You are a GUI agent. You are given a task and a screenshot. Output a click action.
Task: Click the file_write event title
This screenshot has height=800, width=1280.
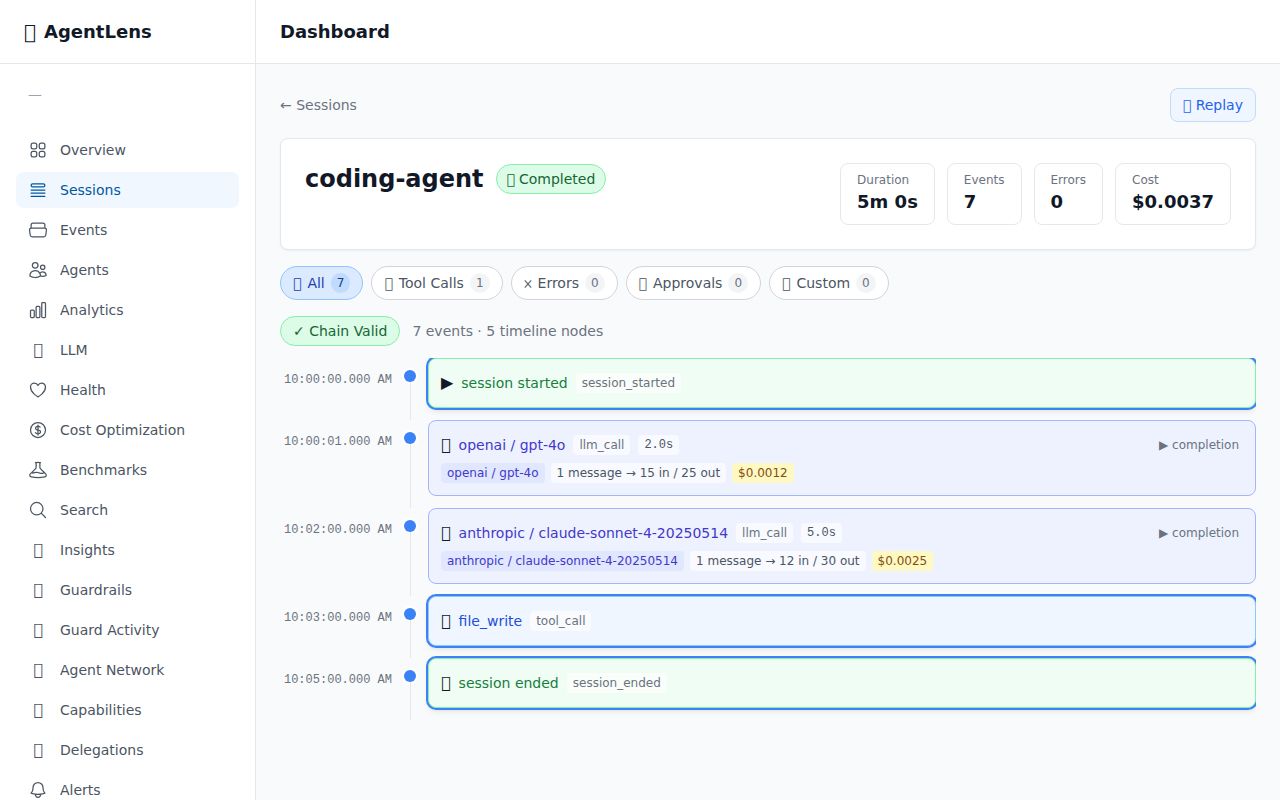(x=490, y=621)
